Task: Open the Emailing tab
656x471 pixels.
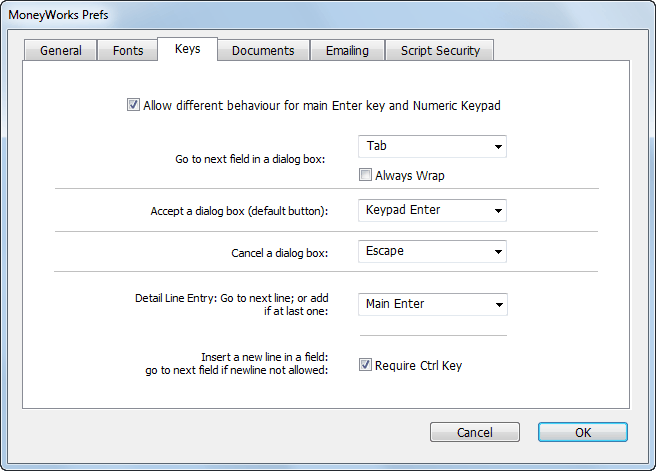Action: tap(347, 51)
